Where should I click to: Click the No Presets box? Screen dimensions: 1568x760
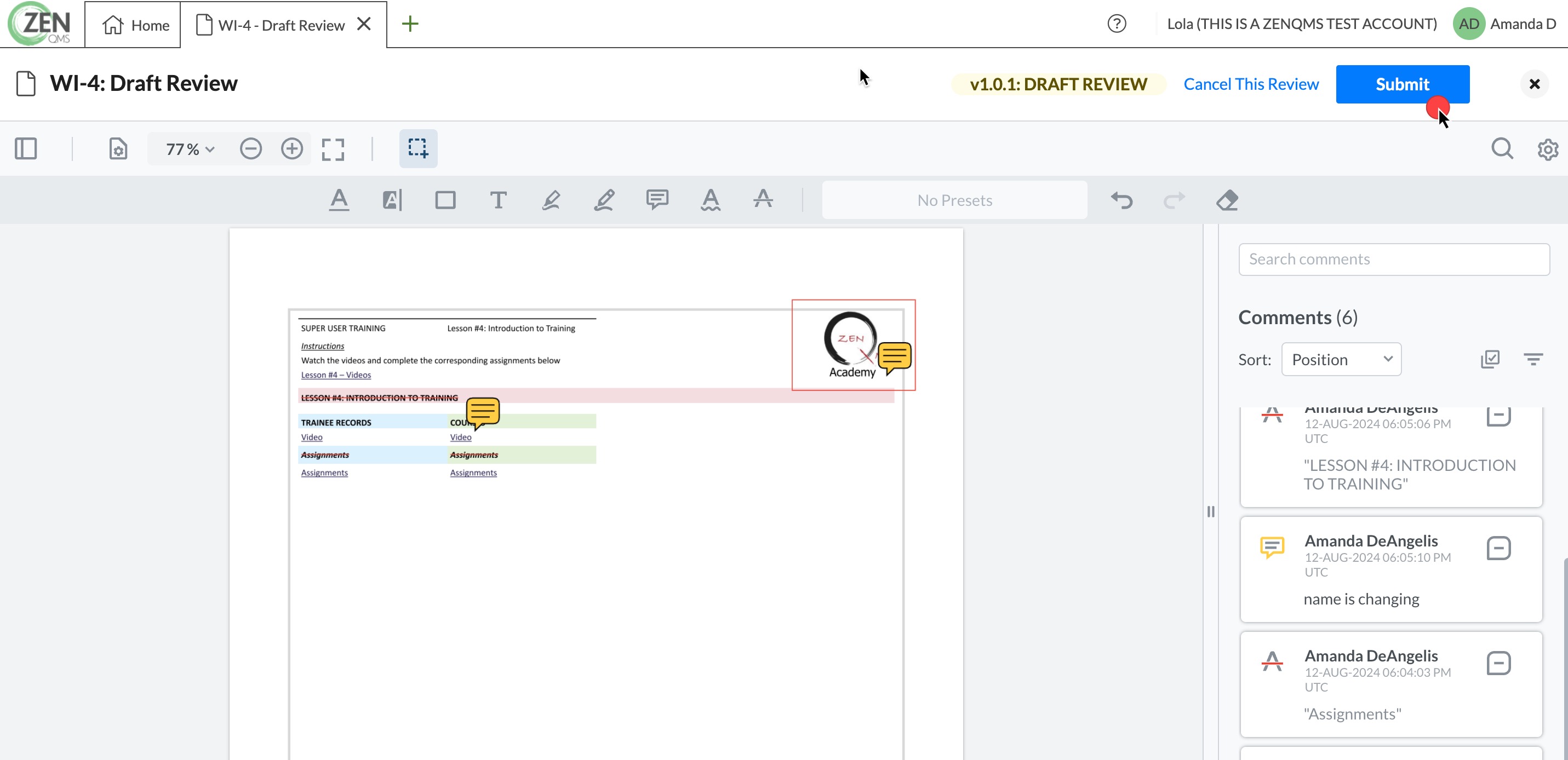point(954,200)
